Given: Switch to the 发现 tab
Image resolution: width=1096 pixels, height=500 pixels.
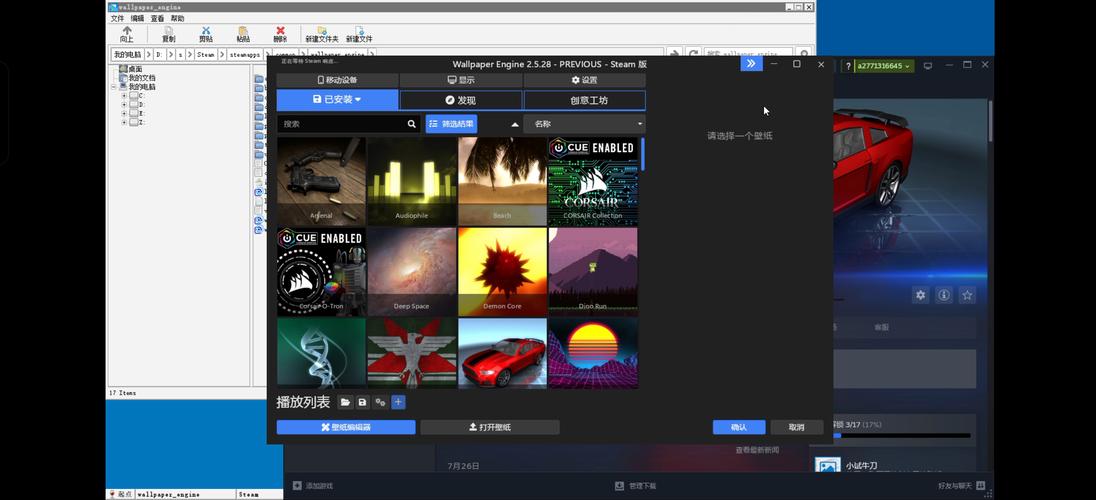Looking at the screenshot, I should pyautogui.click(x=461, y=100).
